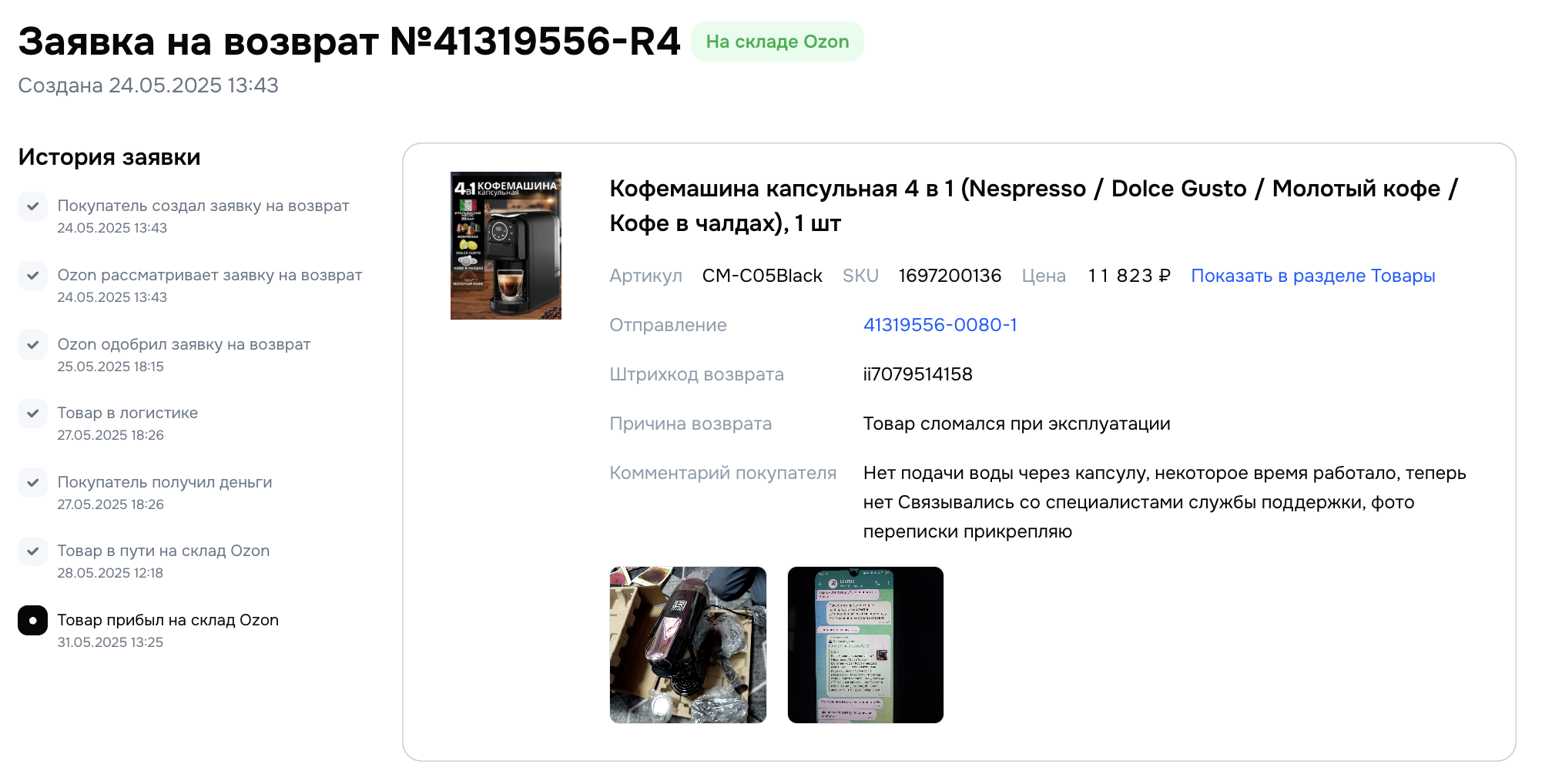View buyer's chat screenshot photo
1562x784 pixels.
click(x=866, y=645)
